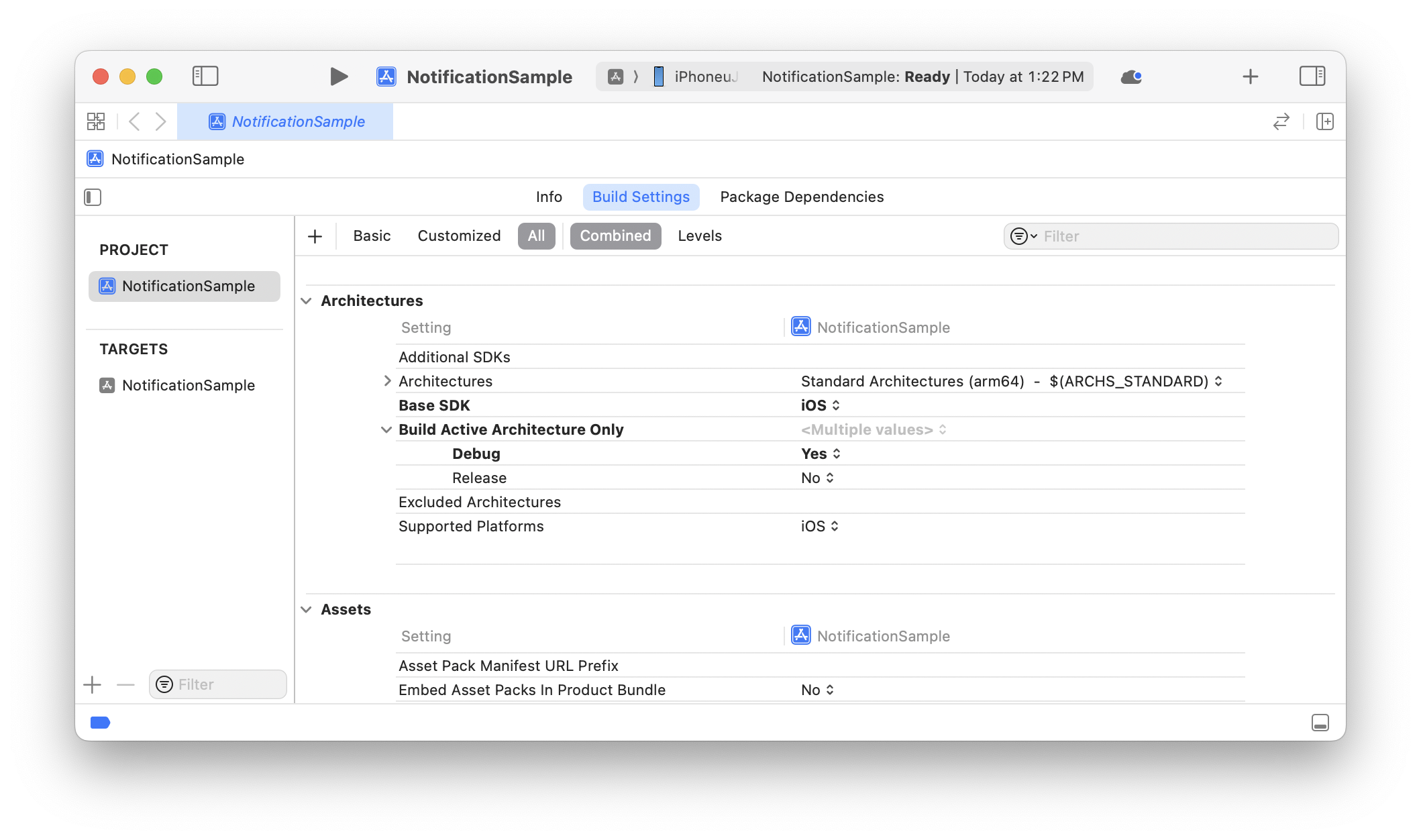Switch to Levels view
The width and height of the screenshot is (1421, 840).
pyautogui.click(x=699, y=236)
